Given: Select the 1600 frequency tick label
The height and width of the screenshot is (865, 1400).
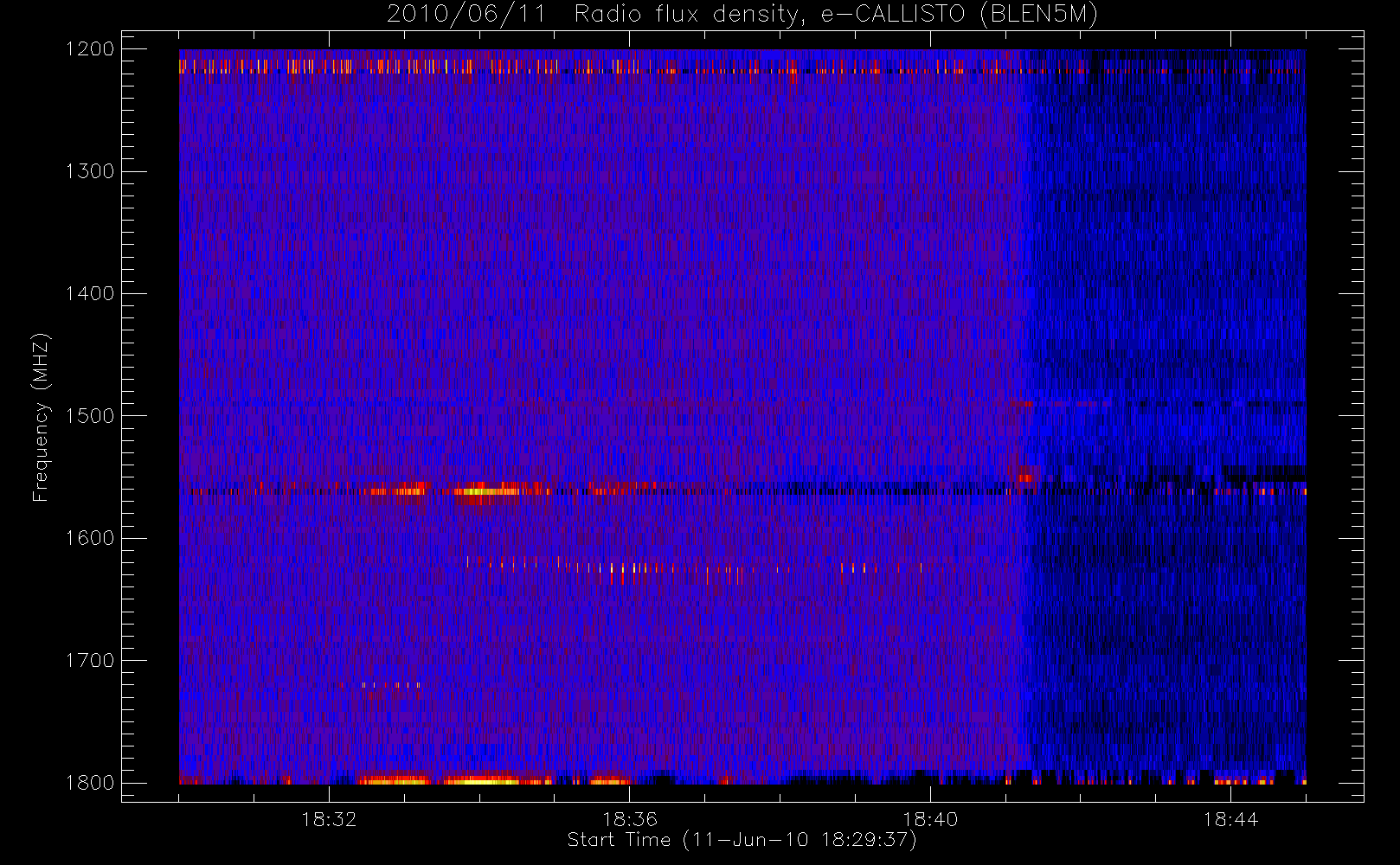Looking at the screenshot, I should pos(90,538).
